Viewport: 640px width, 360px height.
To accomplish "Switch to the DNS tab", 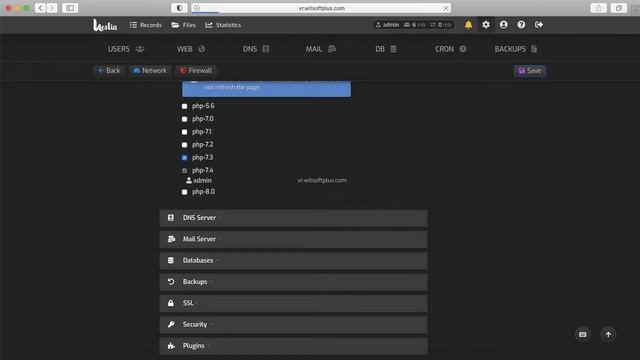I will pyautogui.click(x=256, y=49).
